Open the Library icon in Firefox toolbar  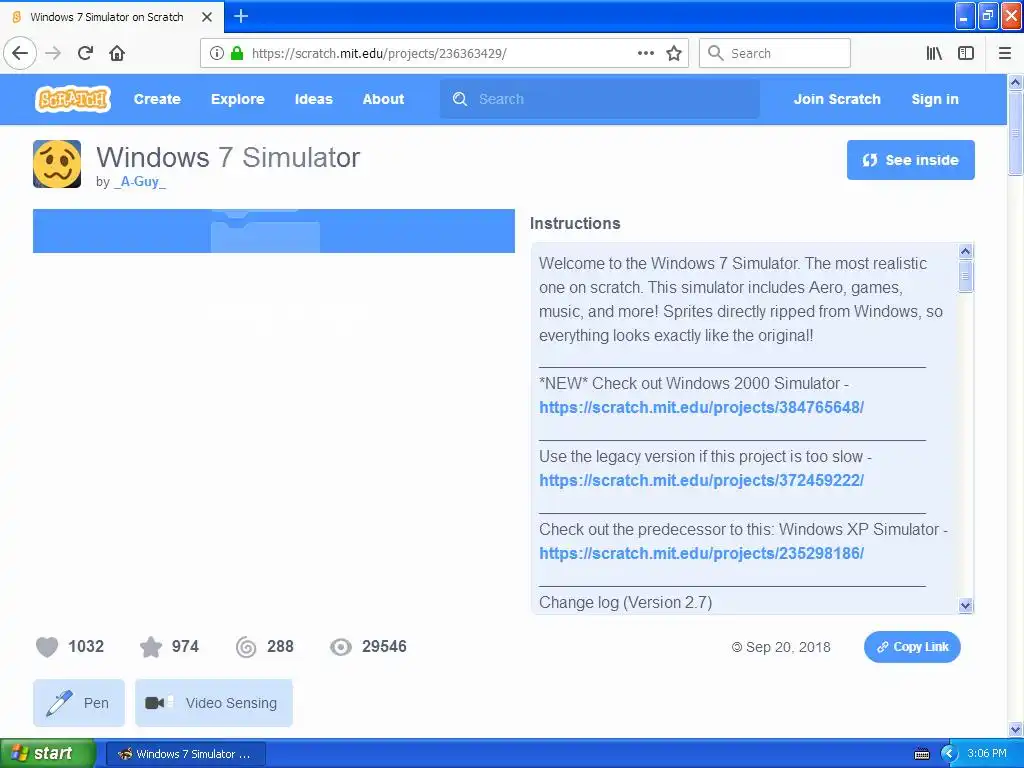[935, 53]
